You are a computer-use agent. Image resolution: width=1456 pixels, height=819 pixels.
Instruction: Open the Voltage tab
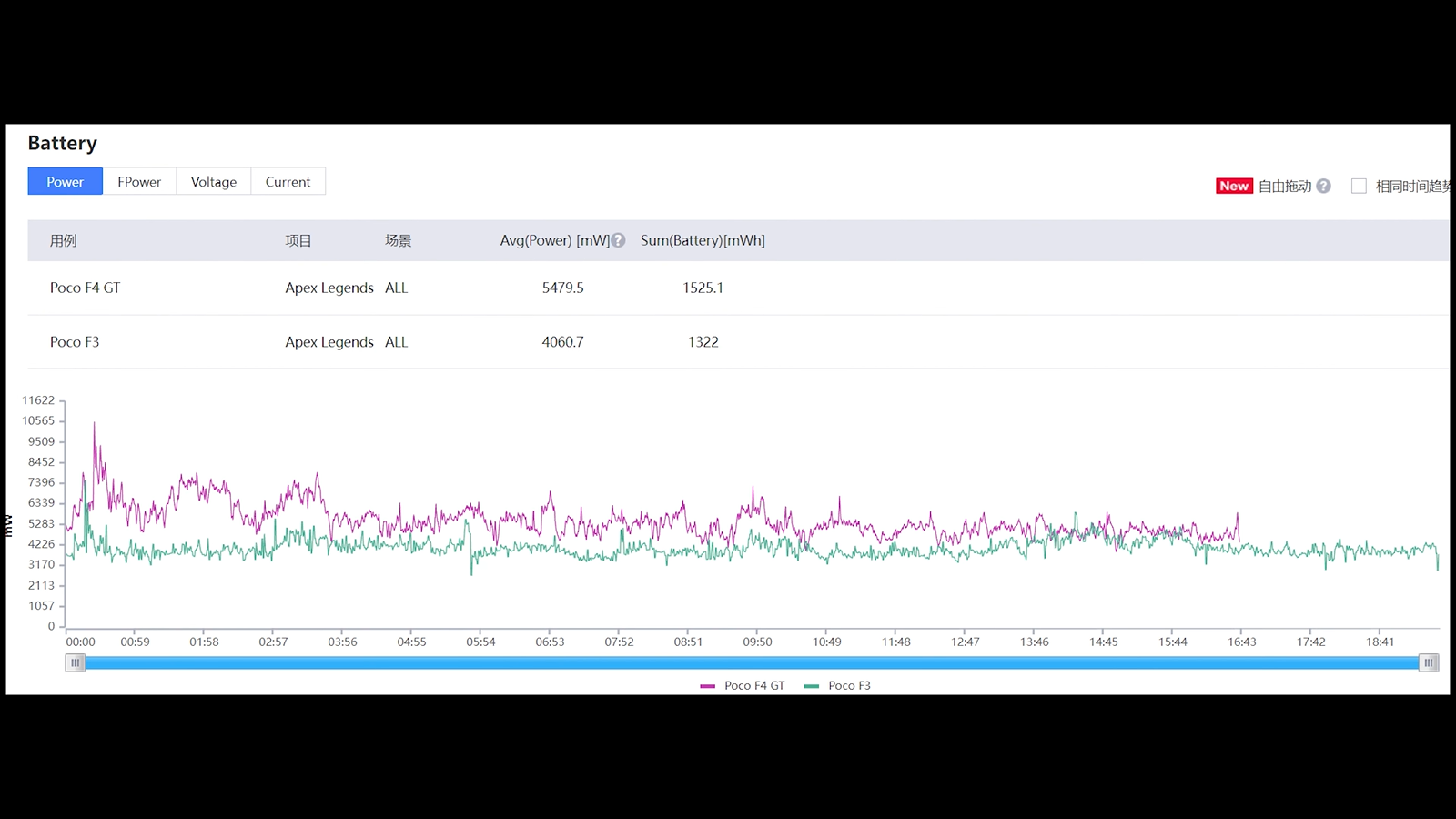coord(214,182)
